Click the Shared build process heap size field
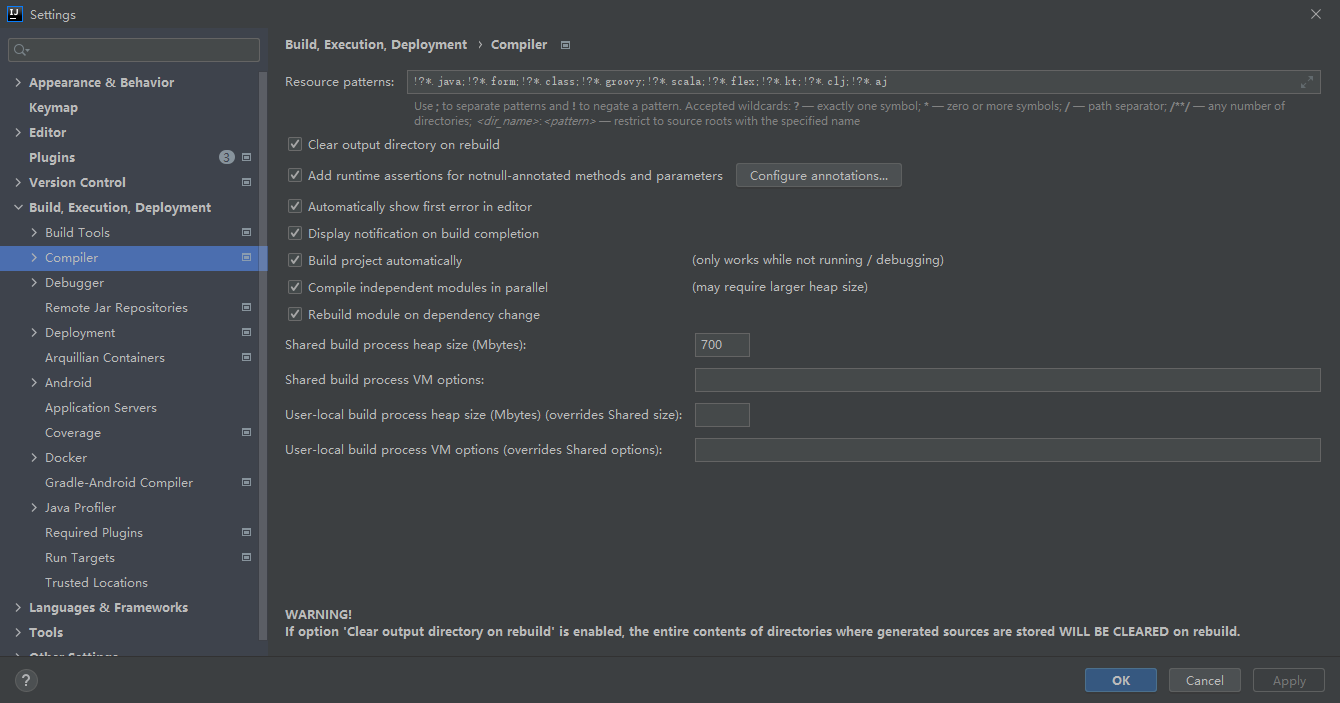The width and height of the screenshot is (1340, 703). click(721, 345)
